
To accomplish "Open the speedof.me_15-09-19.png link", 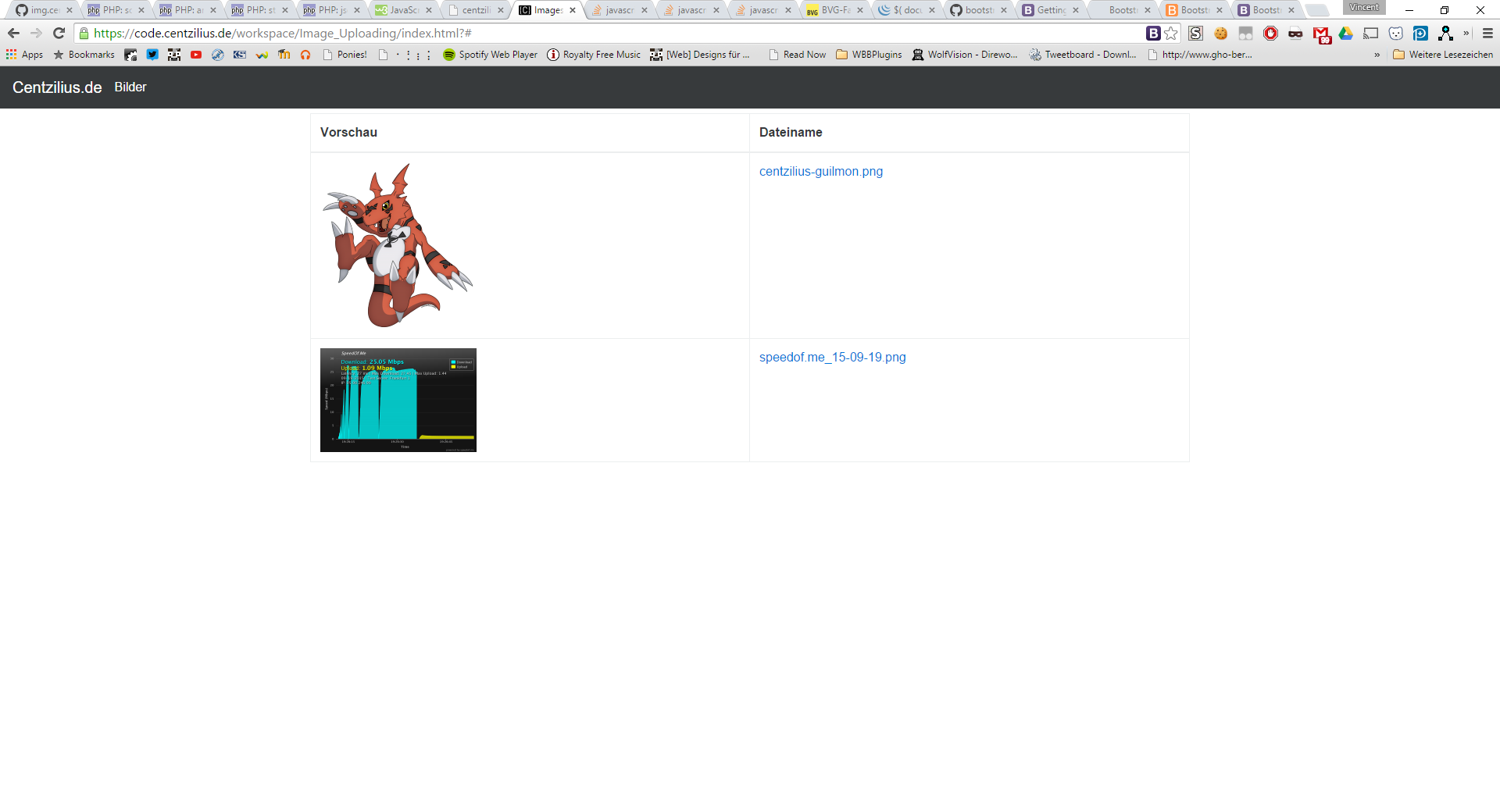I will click(x=832, y=358).
